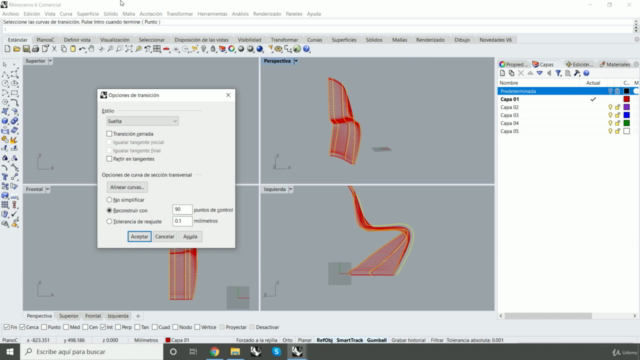The height and width of the screenshot is (360, 640).
Task: Open the Superficie menu
Action: pos(88,14)
